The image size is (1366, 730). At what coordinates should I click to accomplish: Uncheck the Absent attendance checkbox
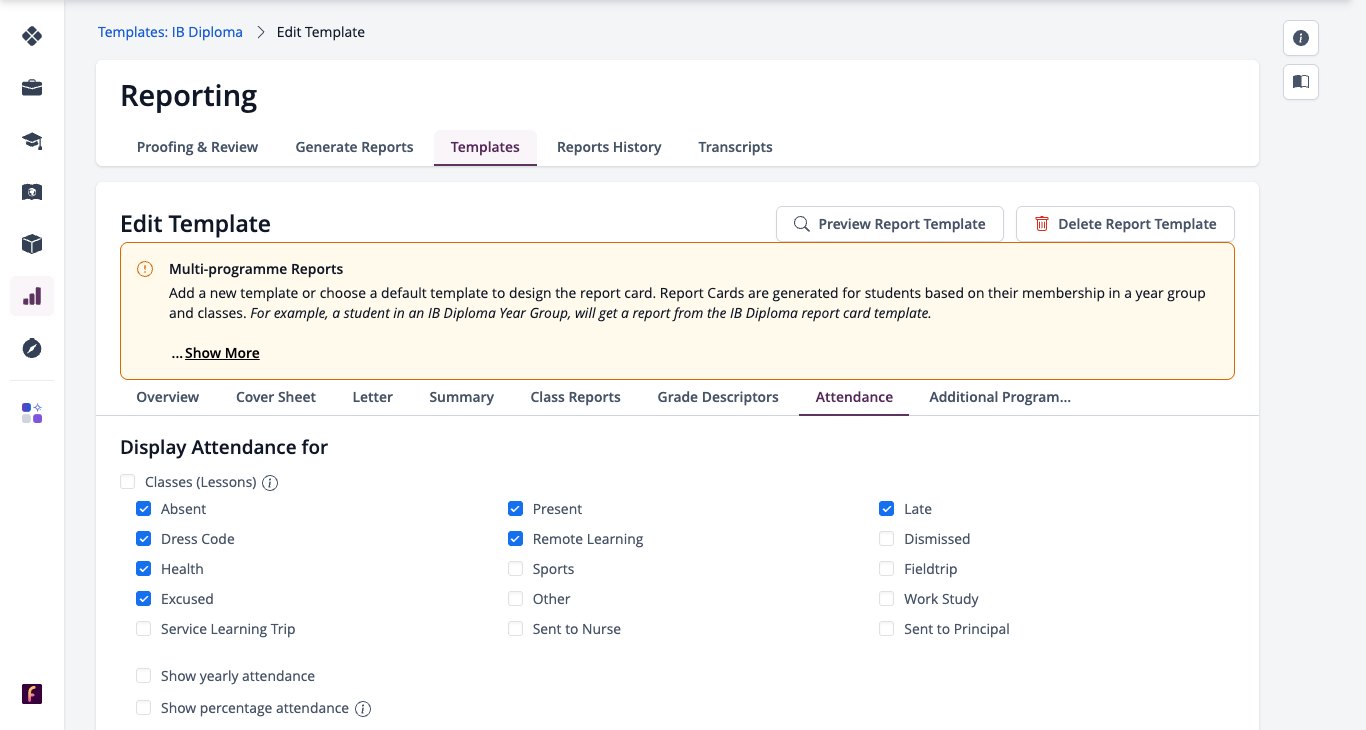point(144,509)
